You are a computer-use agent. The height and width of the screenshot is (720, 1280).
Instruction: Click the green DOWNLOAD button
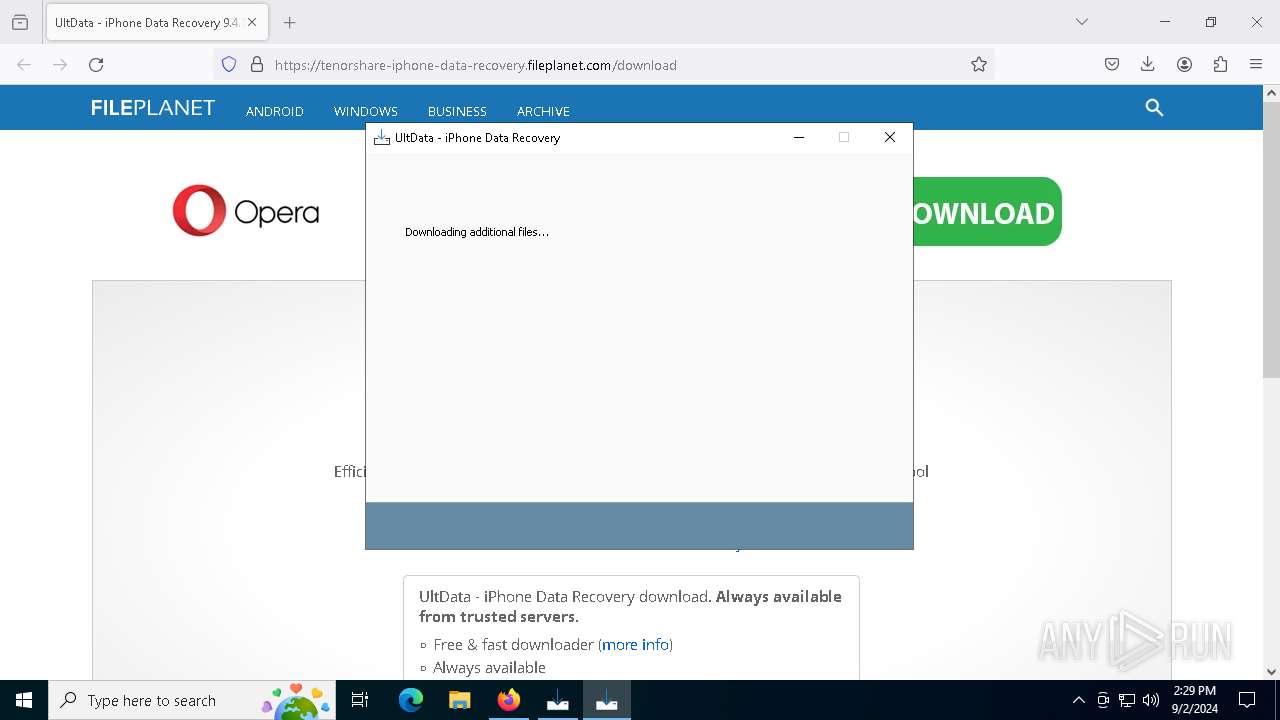pos(987,211)
